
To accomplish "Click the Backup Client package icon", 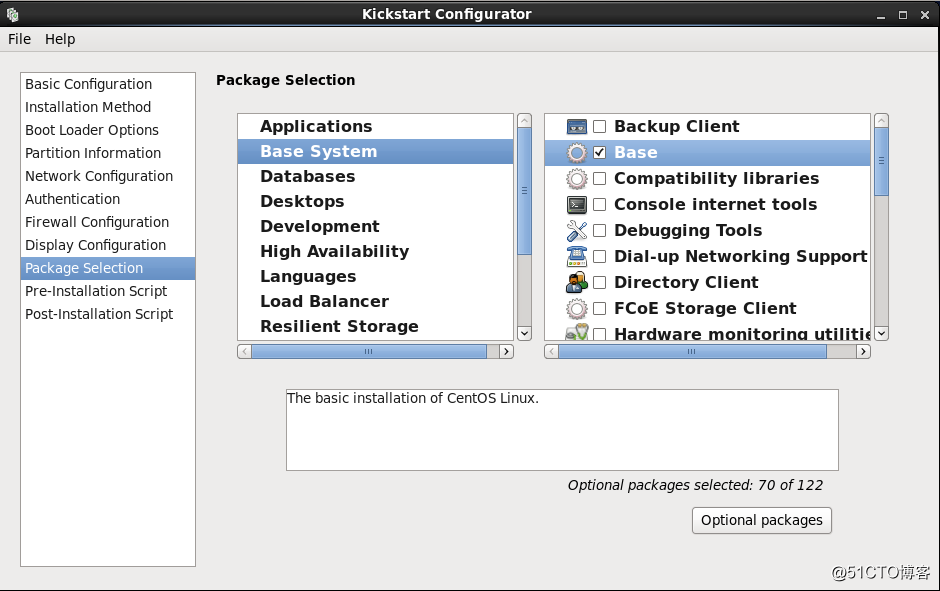I will click(x=577, y=126).
